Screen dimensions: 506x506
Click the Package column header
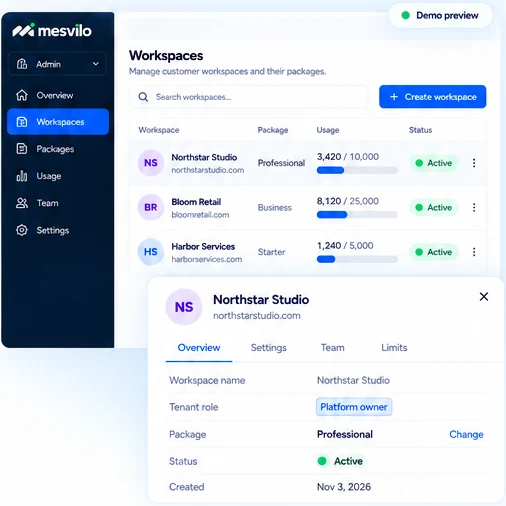pyautogui.click(x=273, y=130)
